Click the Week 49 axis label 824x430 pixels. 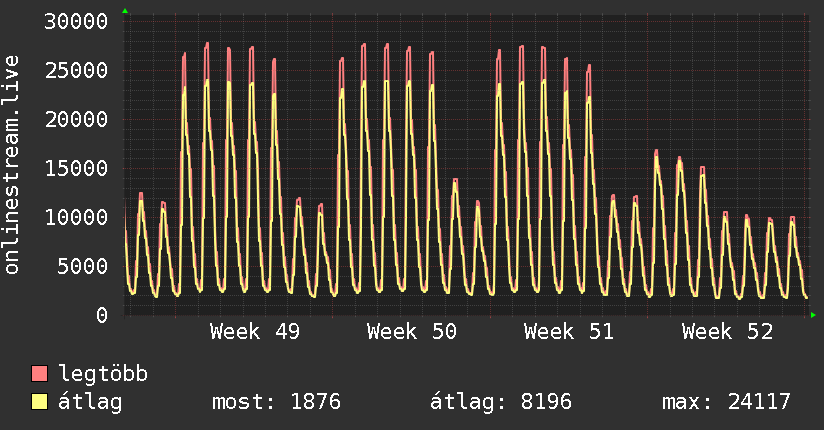click(x=255, y=332)
